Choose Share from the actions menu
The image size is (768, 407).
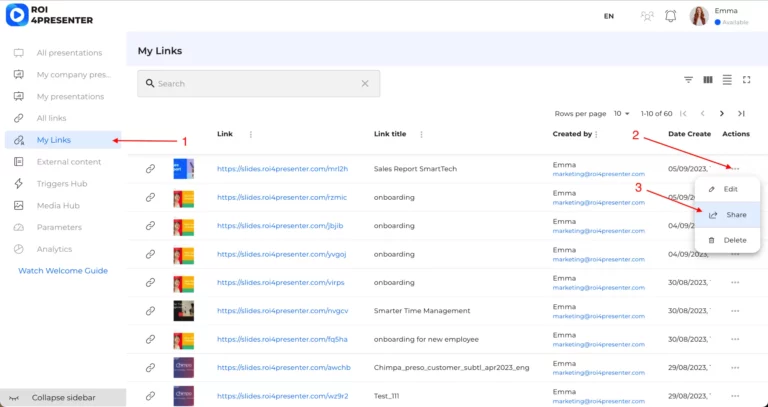coord(735,215)
